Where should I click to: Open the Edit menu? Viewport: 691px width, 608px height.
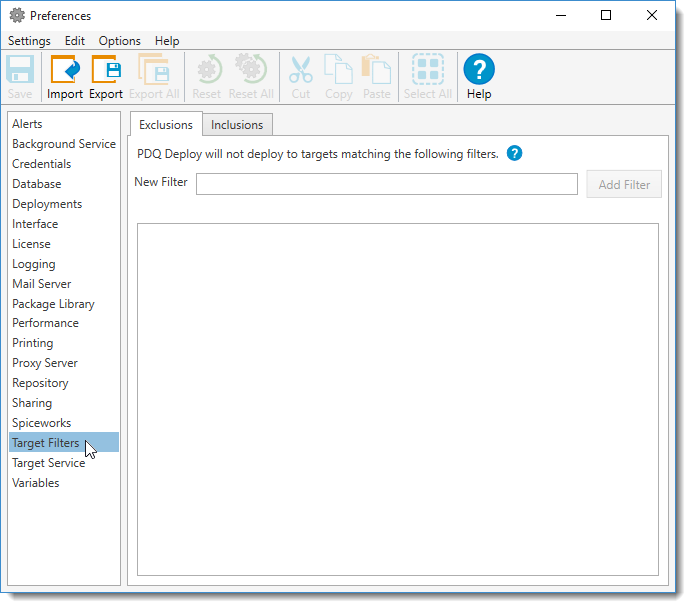coord(74,41)
